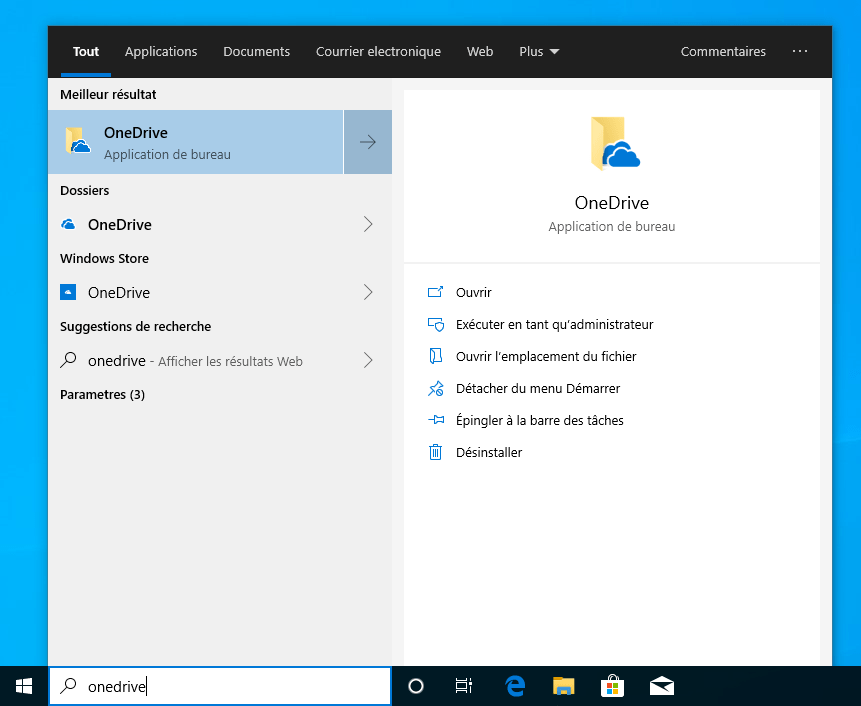The width and height of the screenshot is (861, 706).
Task: Click the large OneDrive folder icon in preview
Action: tap(615, 143)
